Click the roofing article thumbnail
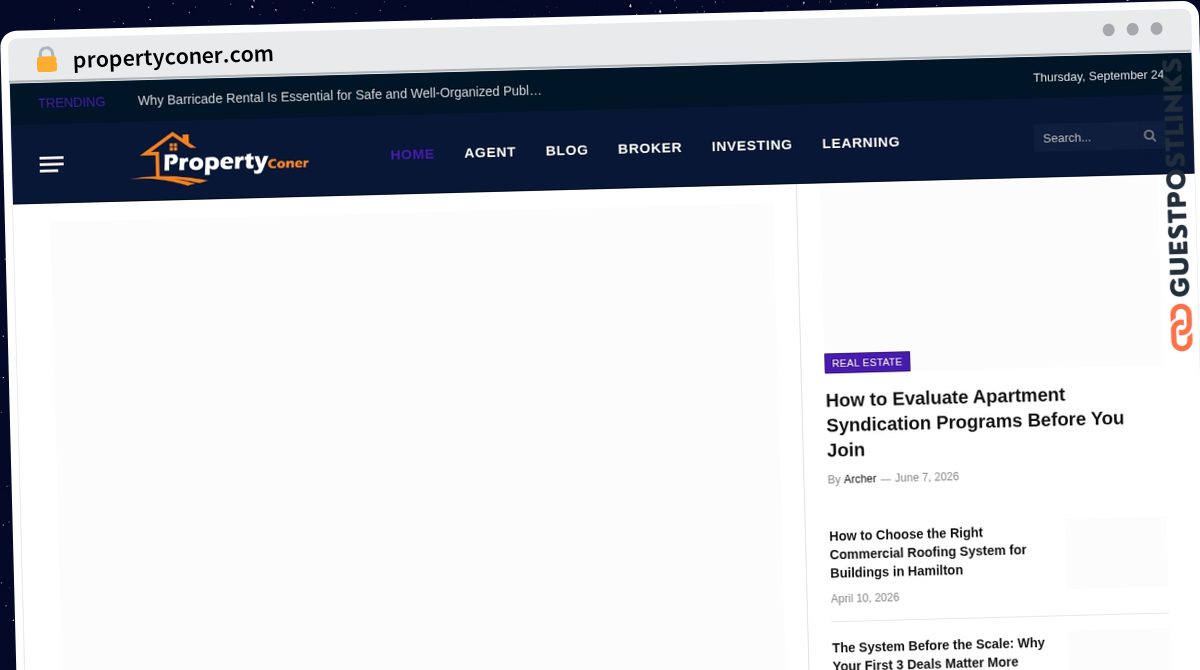The height and width of the screenshot is (670, 1200). pyautogui.click(x=1117, y=552)
